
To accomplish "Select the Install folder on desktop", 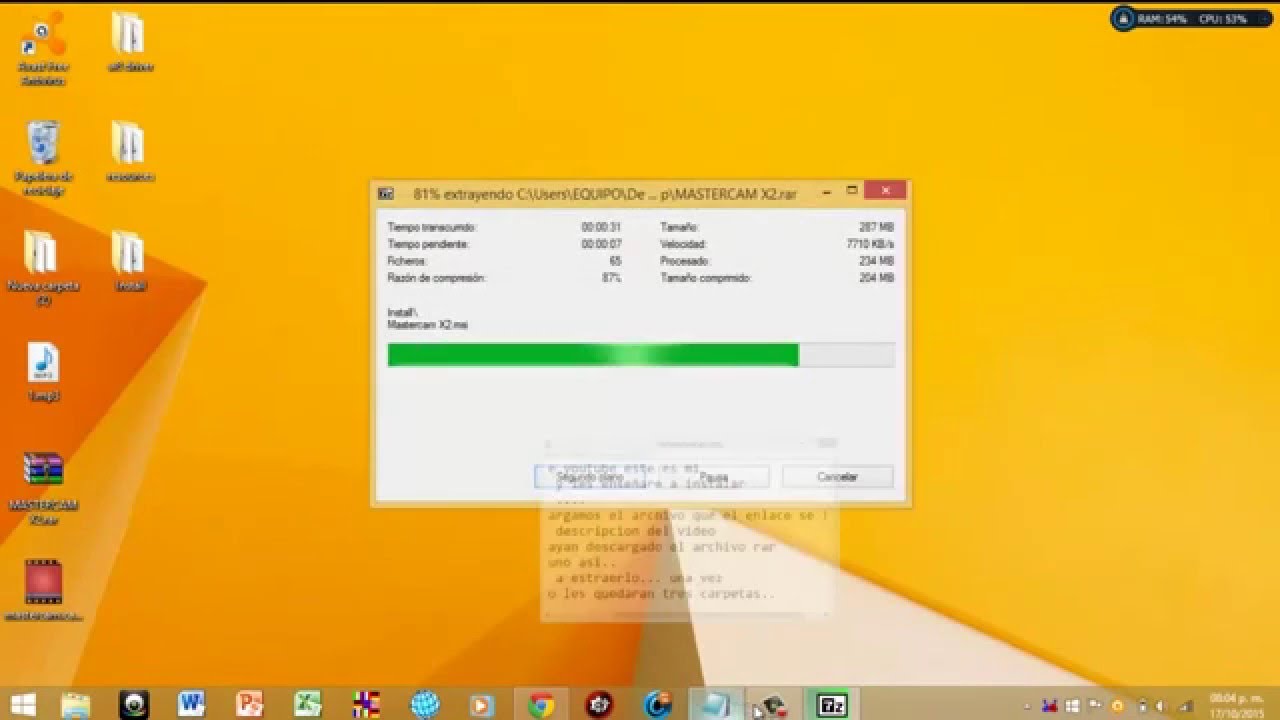I will tap(130, 261).
